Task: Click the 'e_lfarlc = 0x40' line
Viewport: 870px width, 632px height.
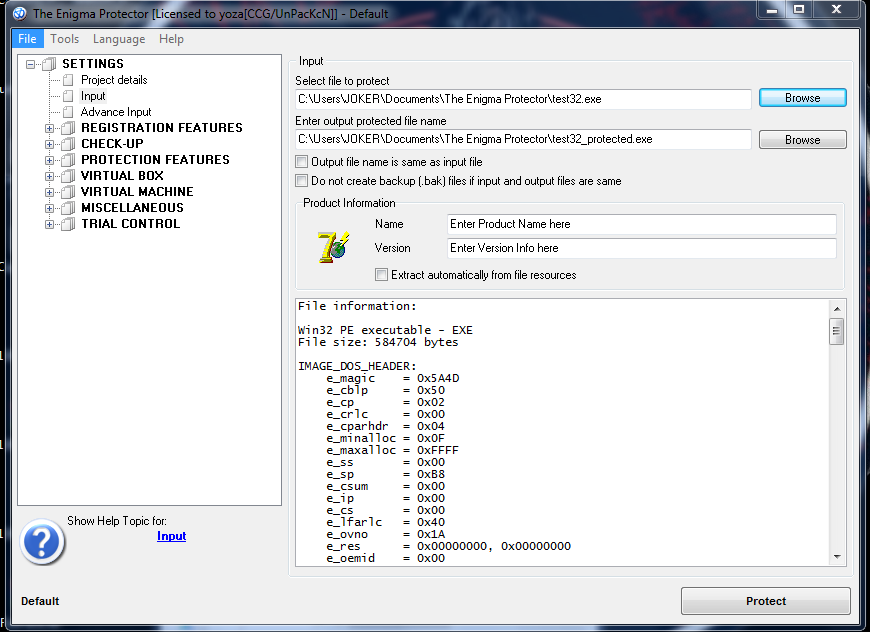Action: (x=386, y=522)
